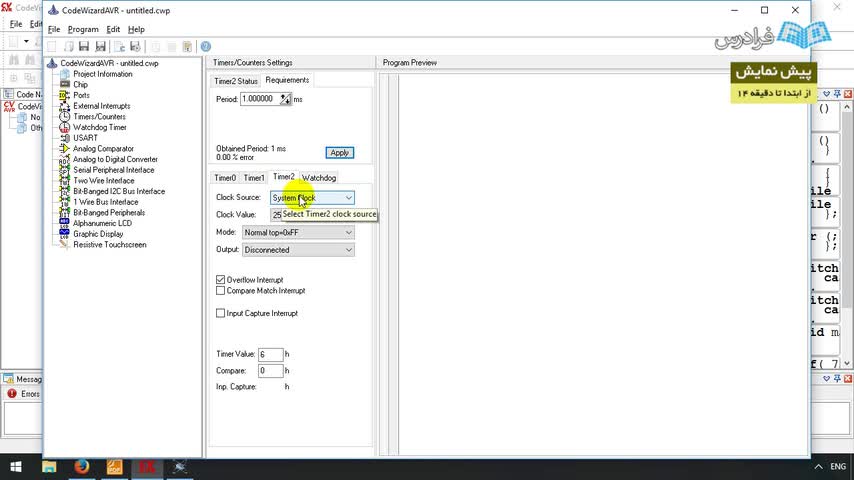Select Two Wire Interface tree item
This screenshot has height=480, width=854.
pyautogui.click(x=103, y=181)
